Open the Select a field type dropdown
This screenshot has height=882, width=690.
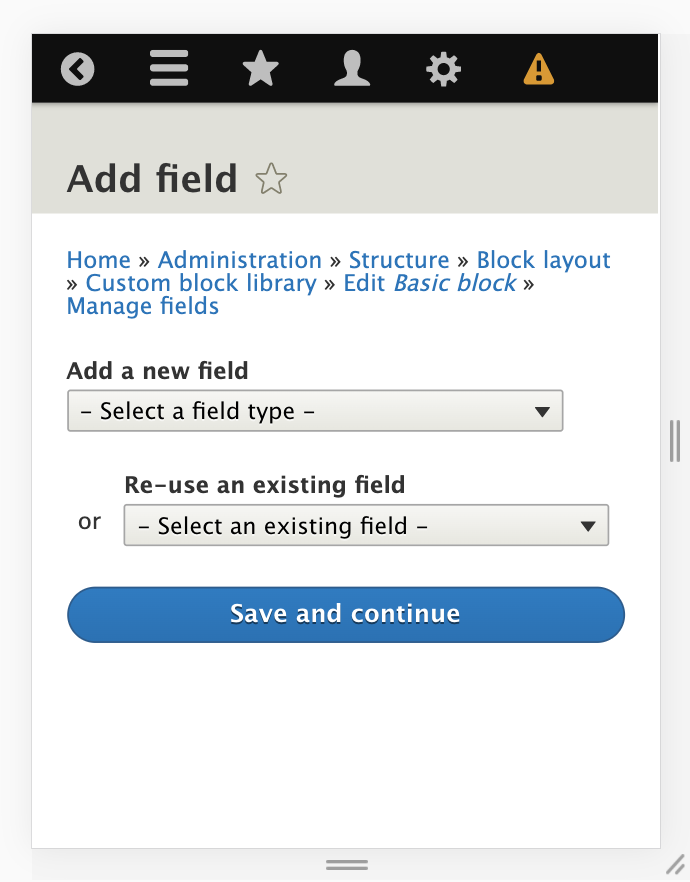pyautogui.click(x=314, y=410)
